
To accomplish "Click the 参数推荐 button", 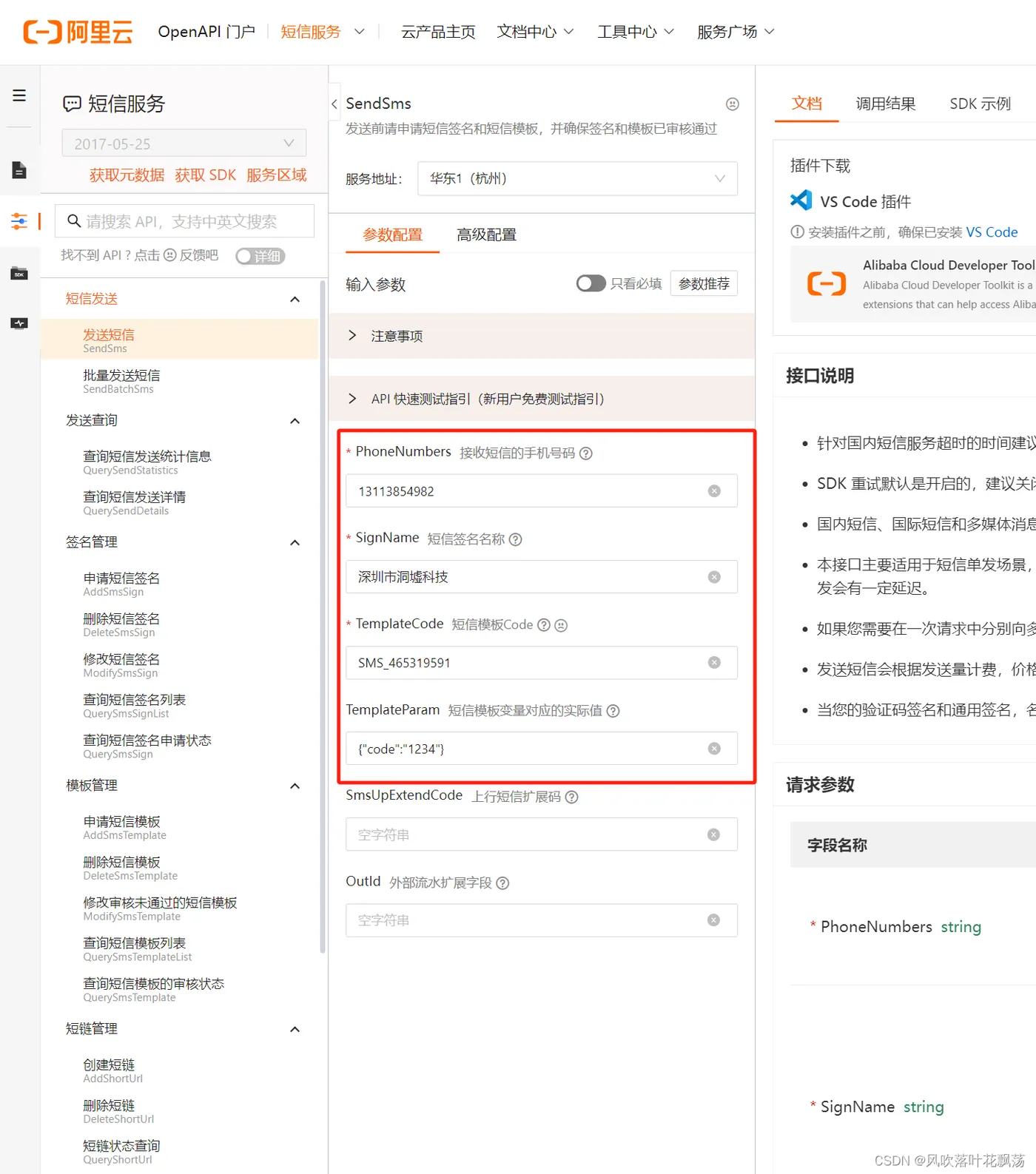I will (x=704, y=283).
